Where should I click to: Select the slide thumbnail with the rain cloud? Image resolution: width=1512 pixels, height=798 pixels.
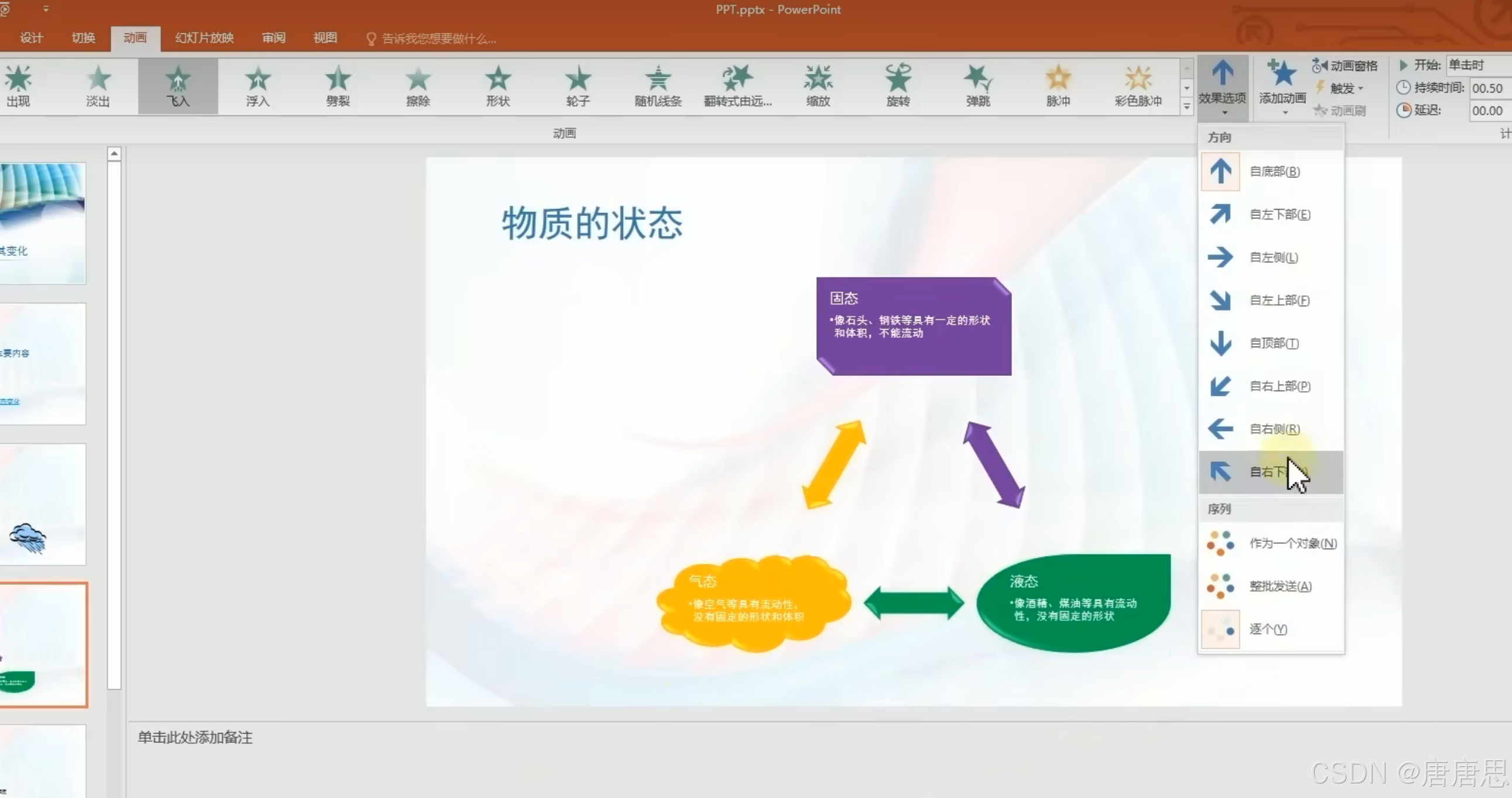43,505
